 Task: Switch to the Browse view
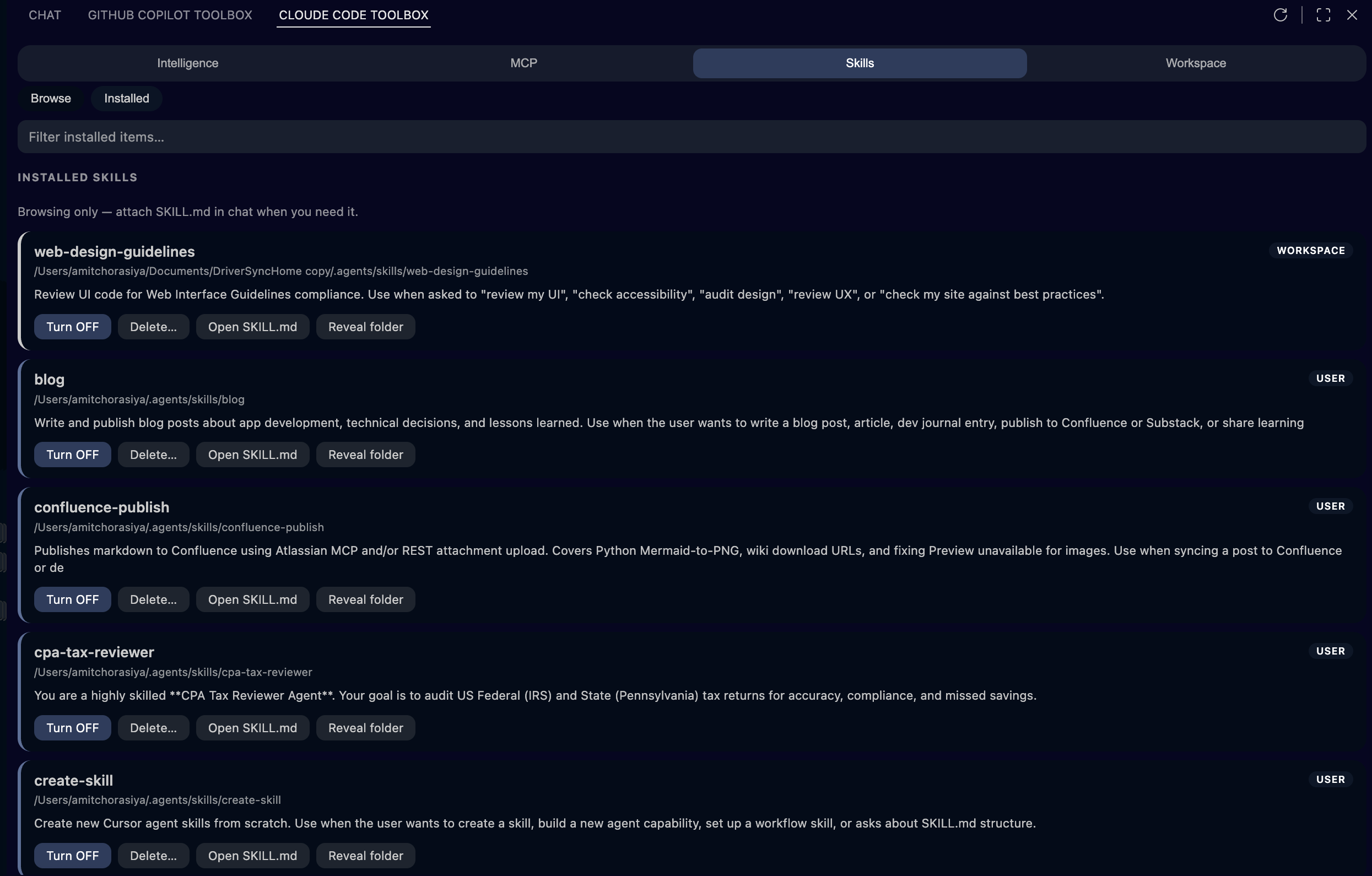click(50, 98)
